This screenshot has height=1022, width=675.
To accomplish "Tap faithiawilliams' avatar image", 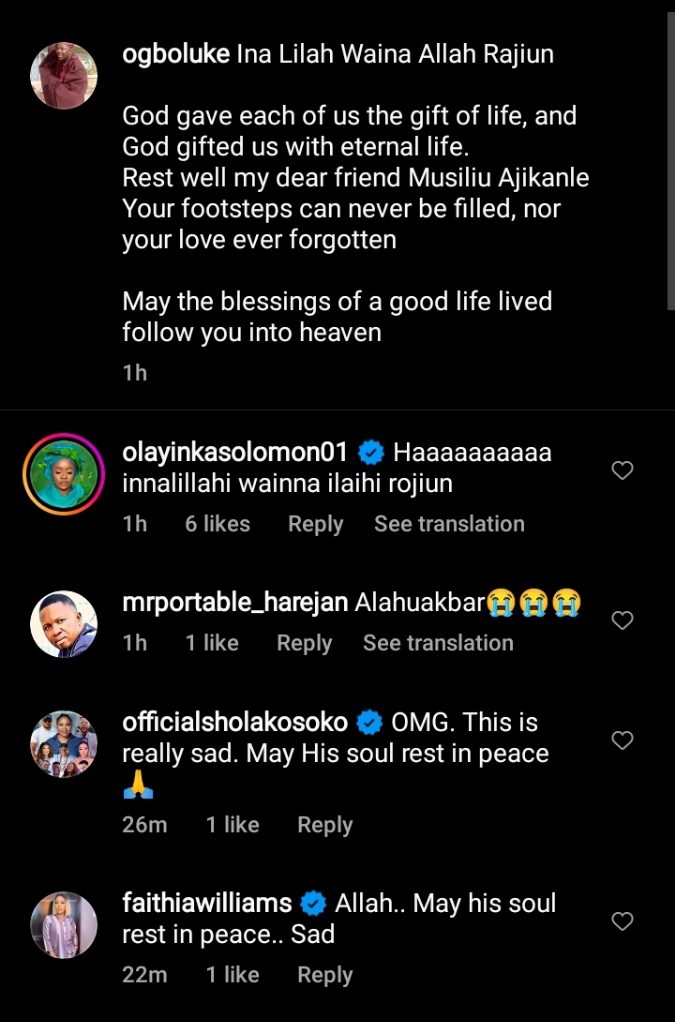I will pyautogui.click(x=64, y=925).
